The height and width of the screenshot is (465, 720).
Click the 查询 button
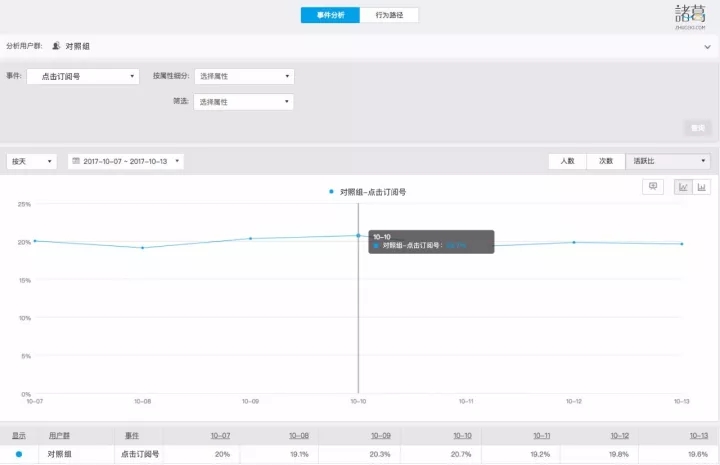pyautogui.click(x=698, y=128)
